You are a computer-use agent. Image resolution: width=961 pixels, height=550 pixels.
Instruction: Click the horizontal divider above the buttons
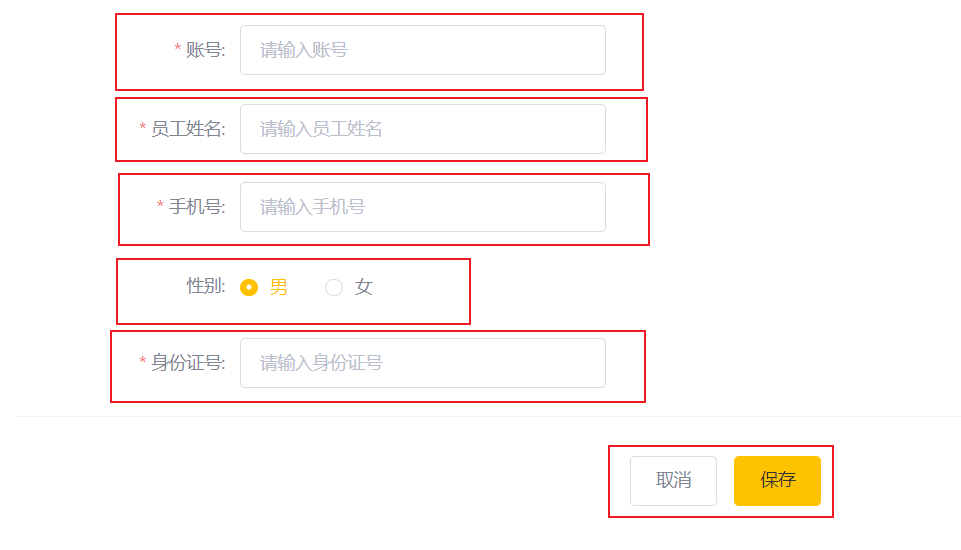click(488, 417)
